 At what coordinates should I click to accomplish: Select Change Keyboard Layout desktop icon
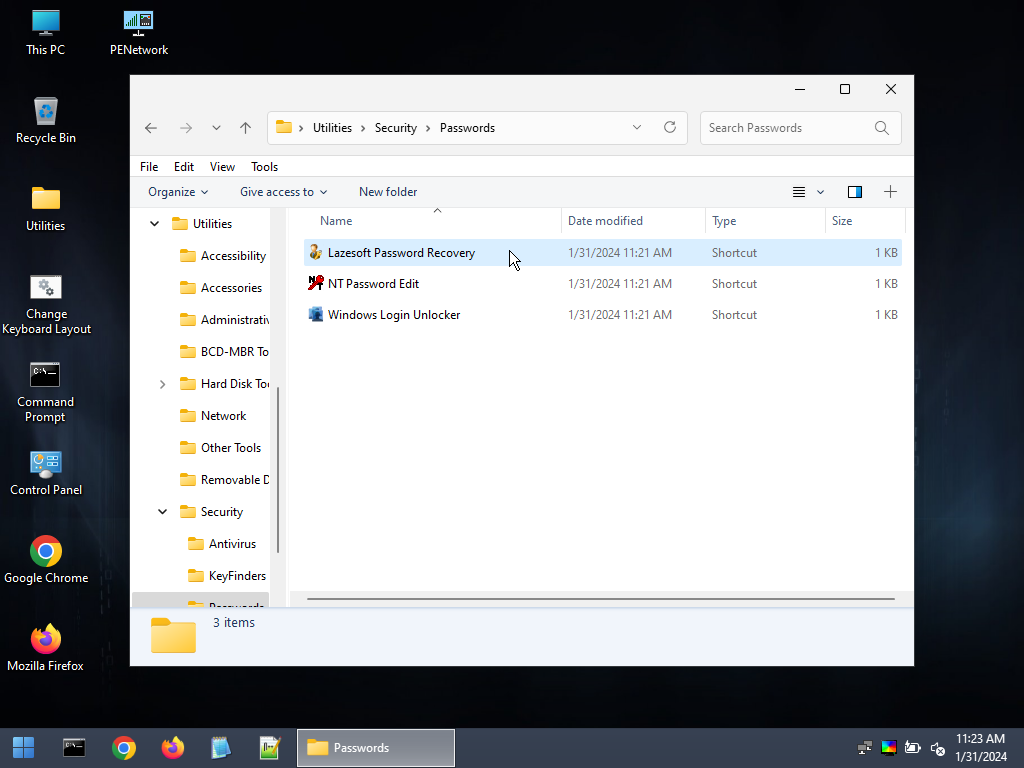[46, 304]
